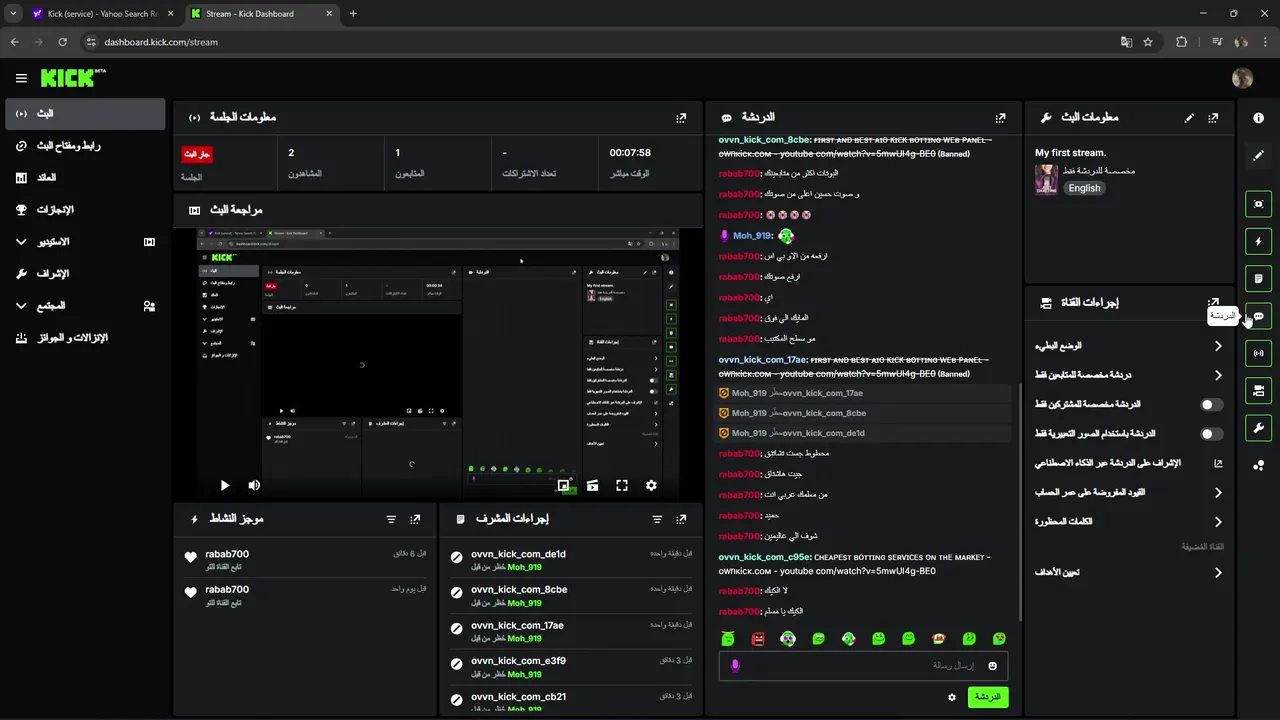Toggle the activity feed lightning widget button
The image size is (1280, 720).
click(x=1258, y=241)
